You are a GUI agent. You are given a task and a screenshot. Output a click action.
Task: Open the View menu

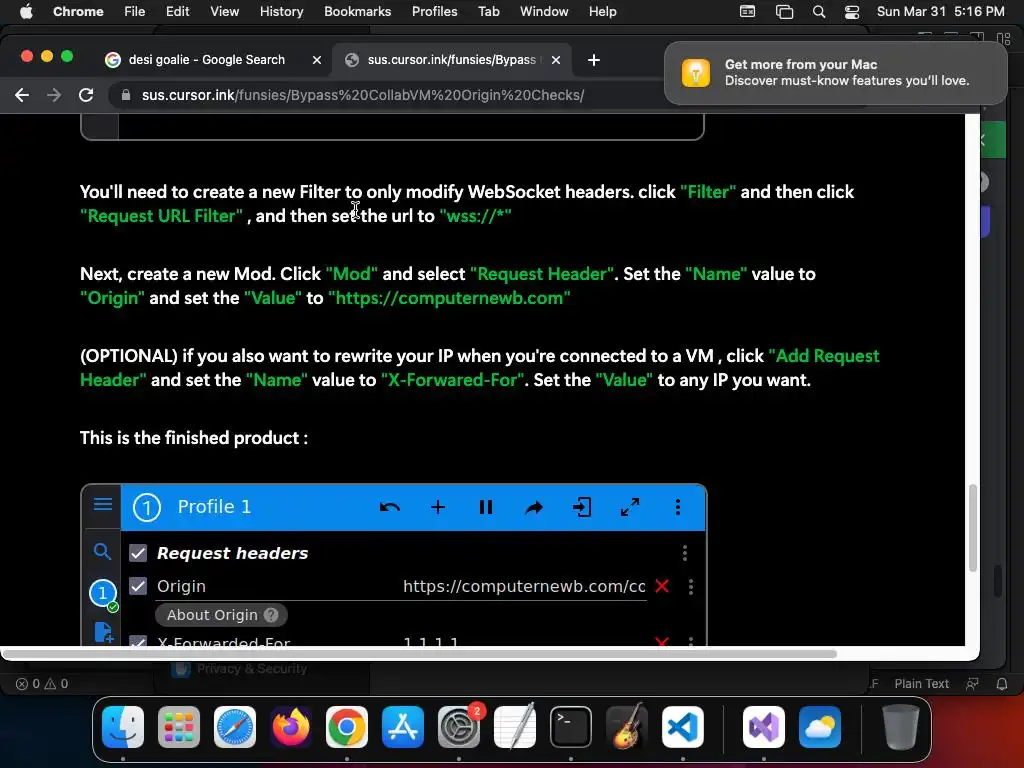224,12
